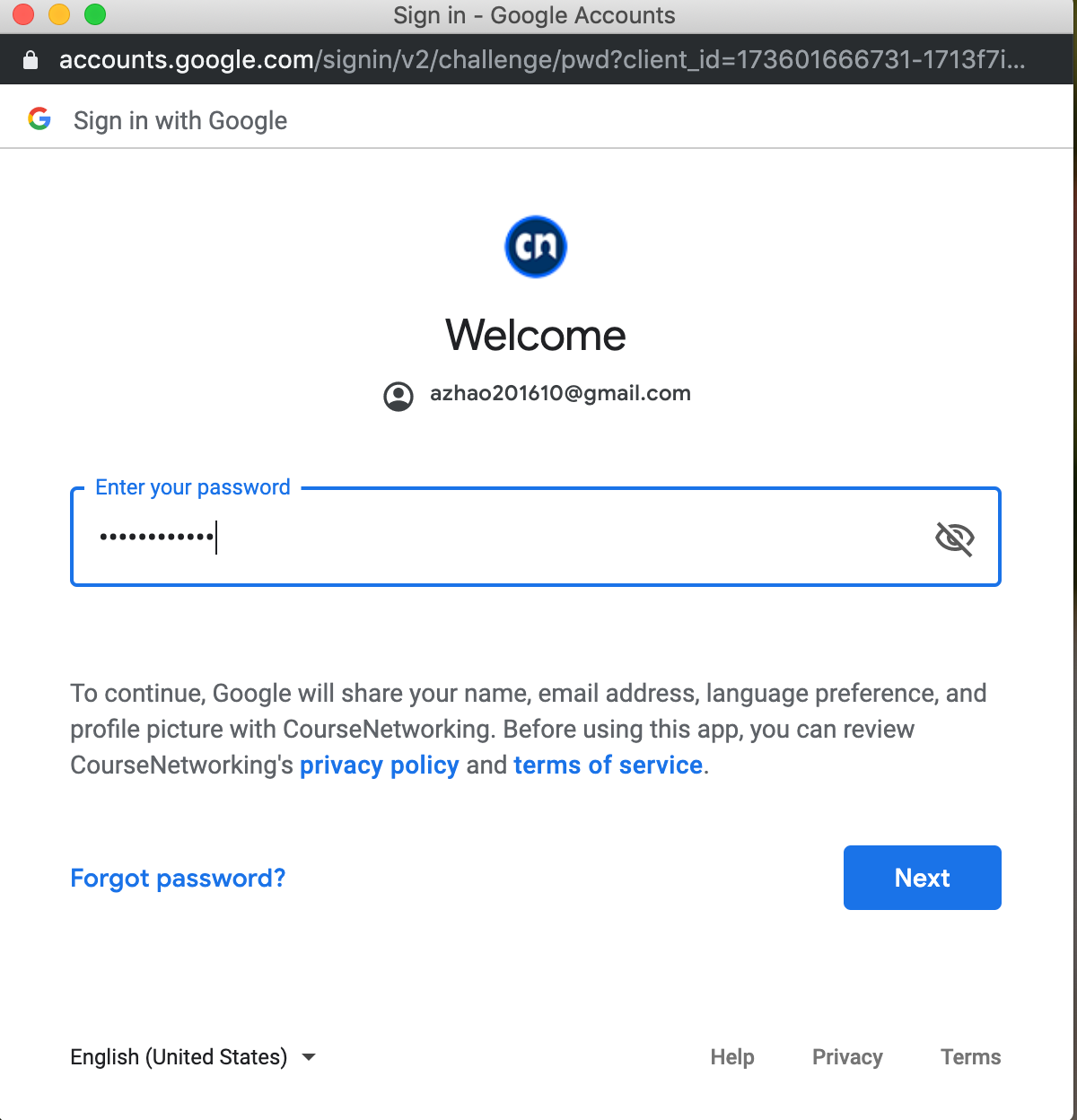Open the Privacy footer link
The height and width of the screenshot is (1120, 1077).
pos(847,1057)
